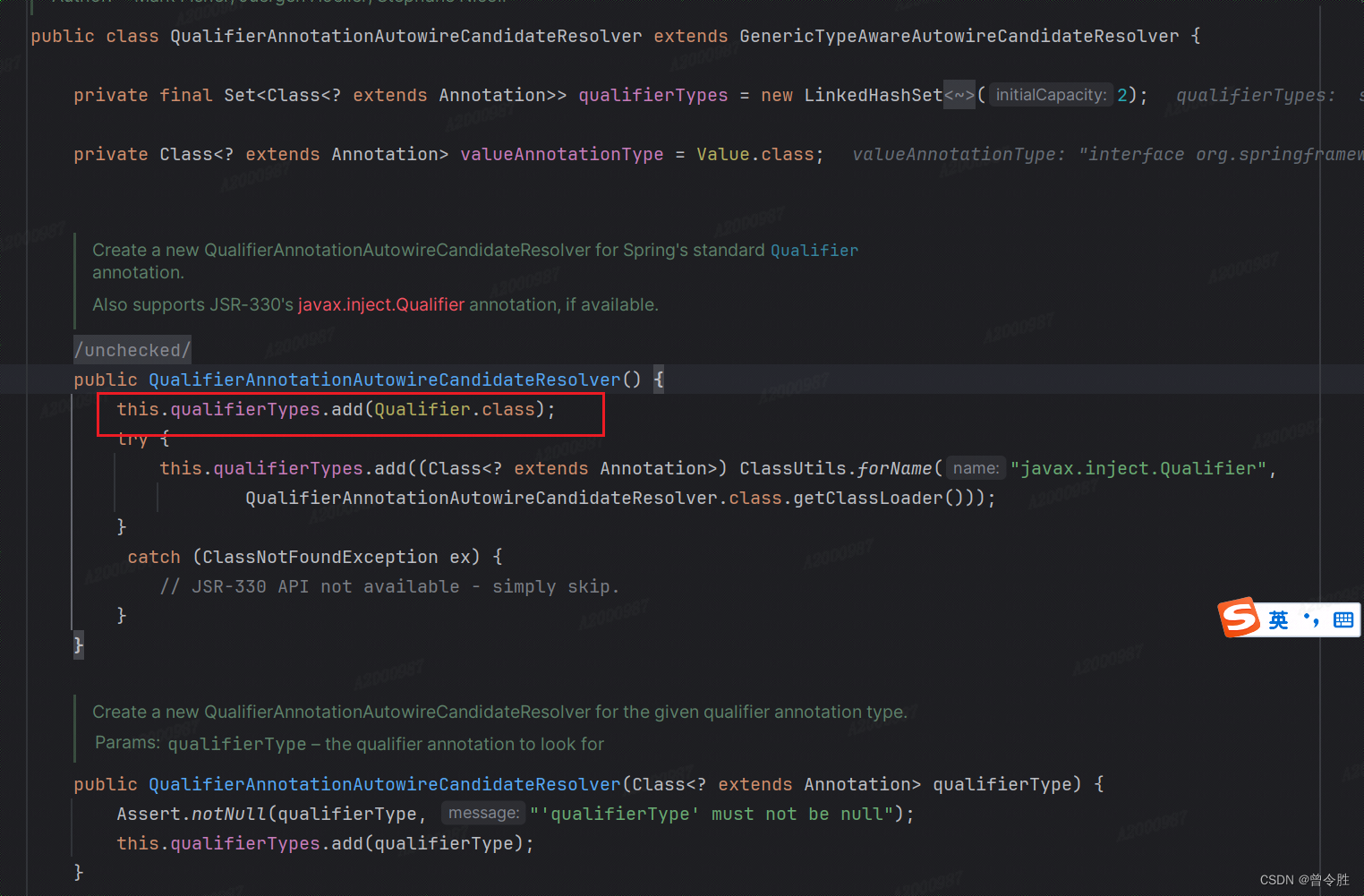
Task: Click the Sogou input method S logo
Action: 1240,618
